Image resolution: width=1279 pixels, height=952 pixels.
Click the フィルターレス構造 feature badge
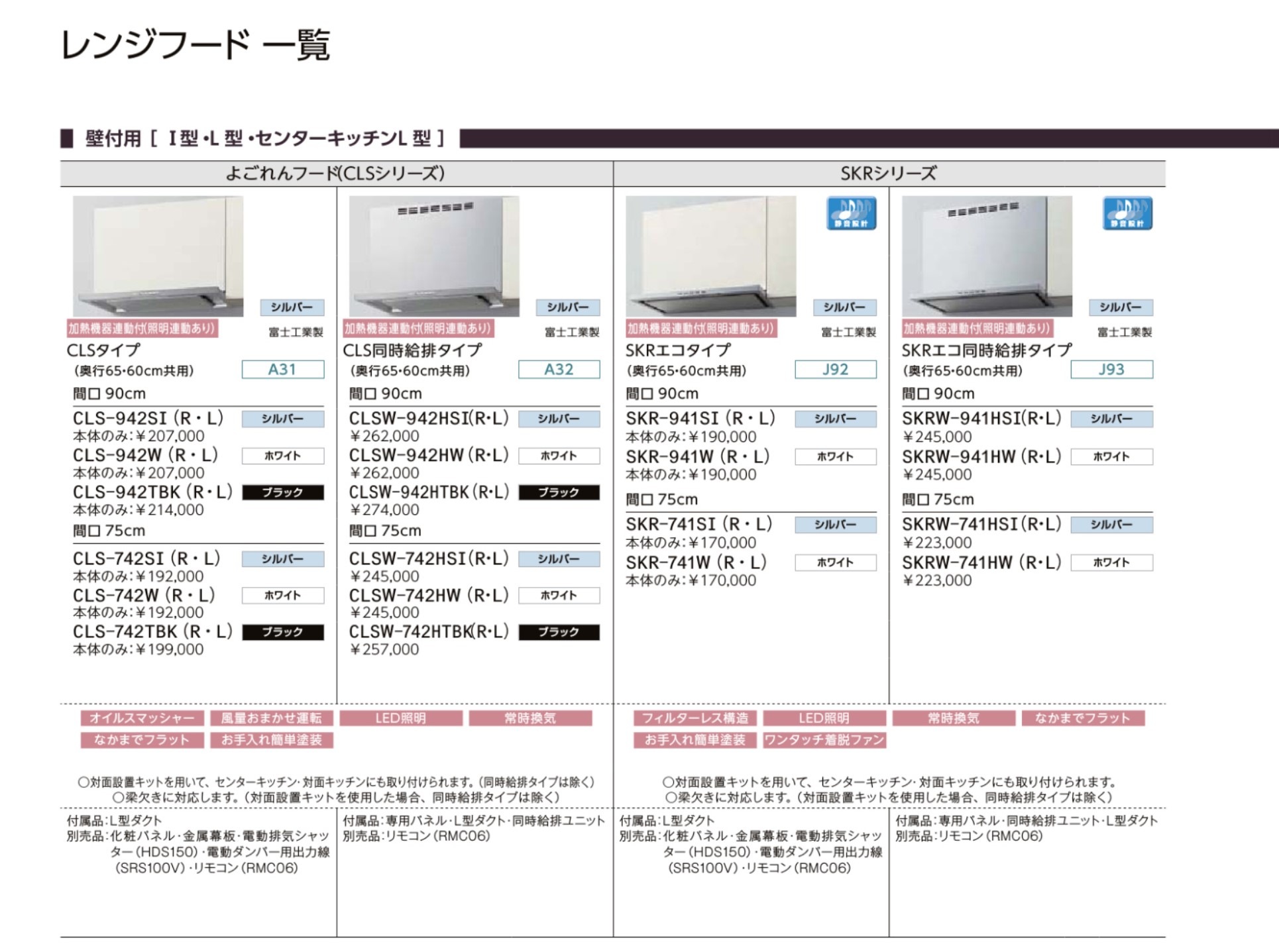click(x=695, y=718)
